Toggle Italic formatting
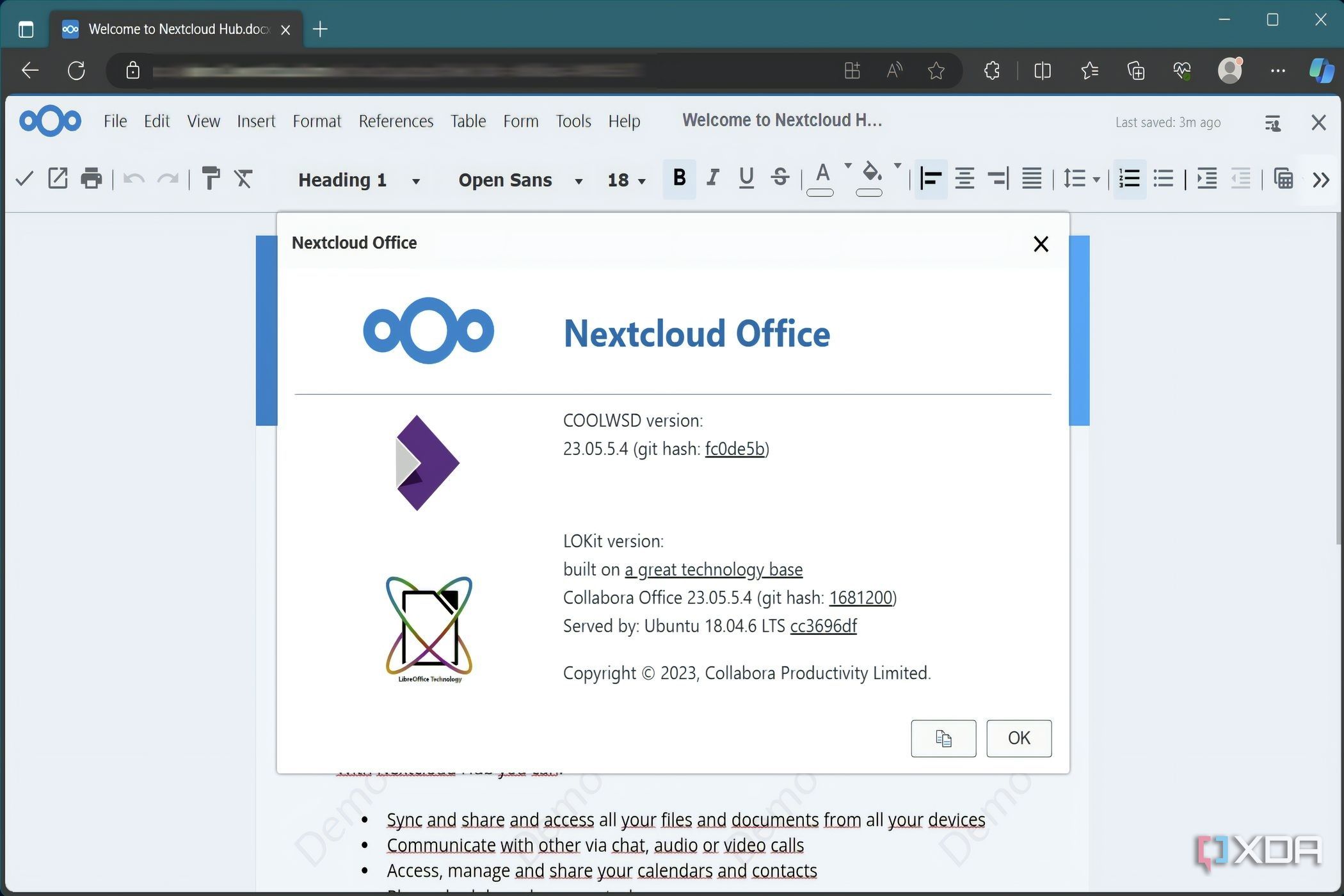 (712, 178)
